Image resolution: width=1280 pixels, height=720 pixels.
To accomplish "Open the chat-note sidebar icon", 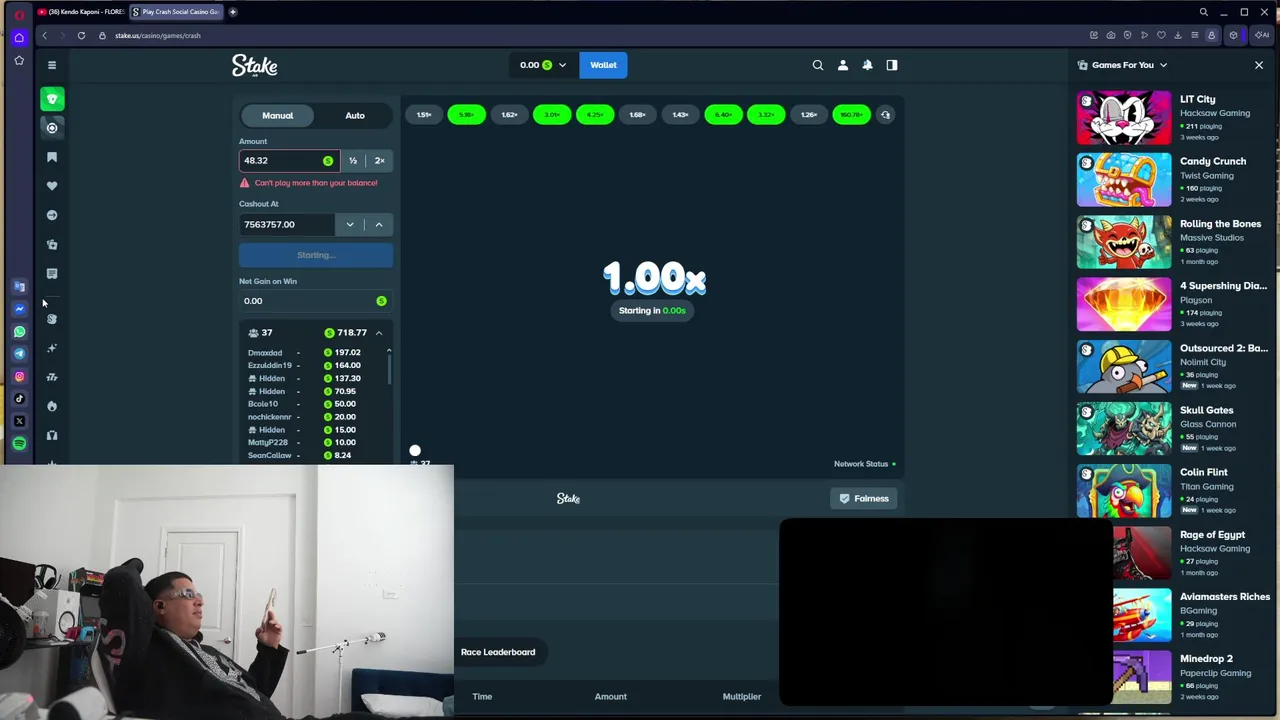I will pos(52,273).
